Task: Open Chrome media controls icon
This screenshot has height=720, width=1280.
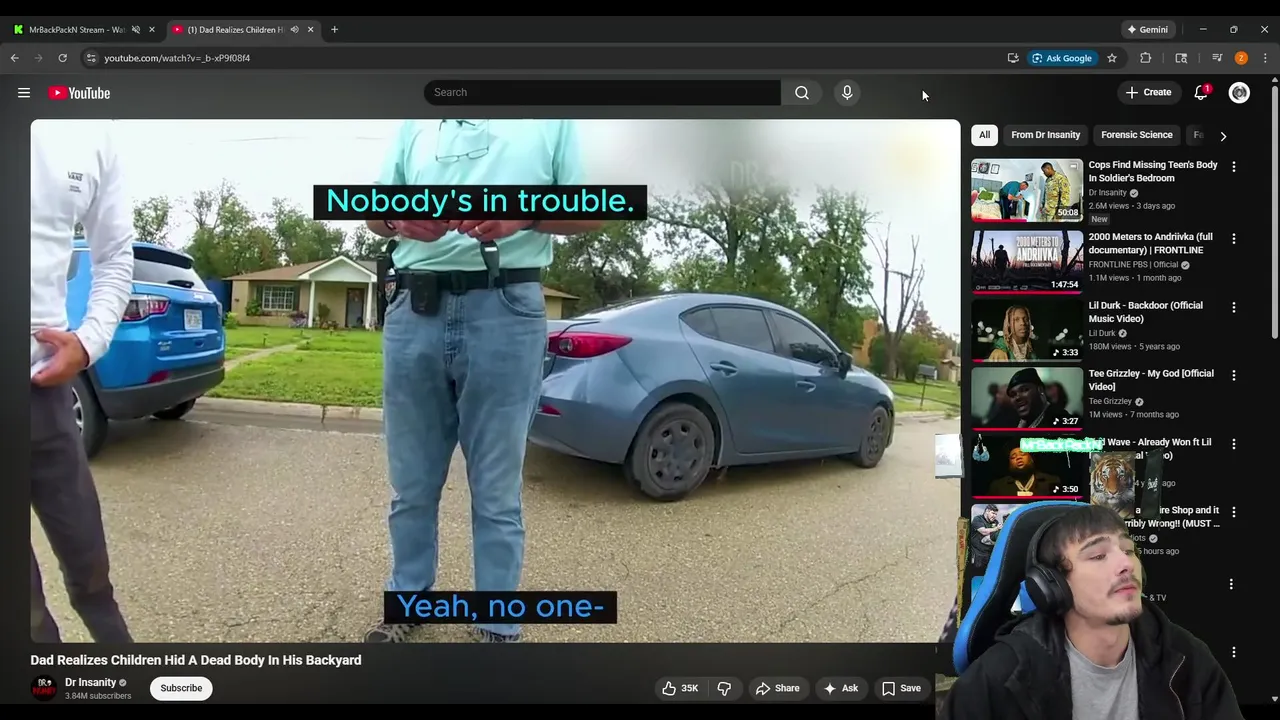Action: 1217,58
